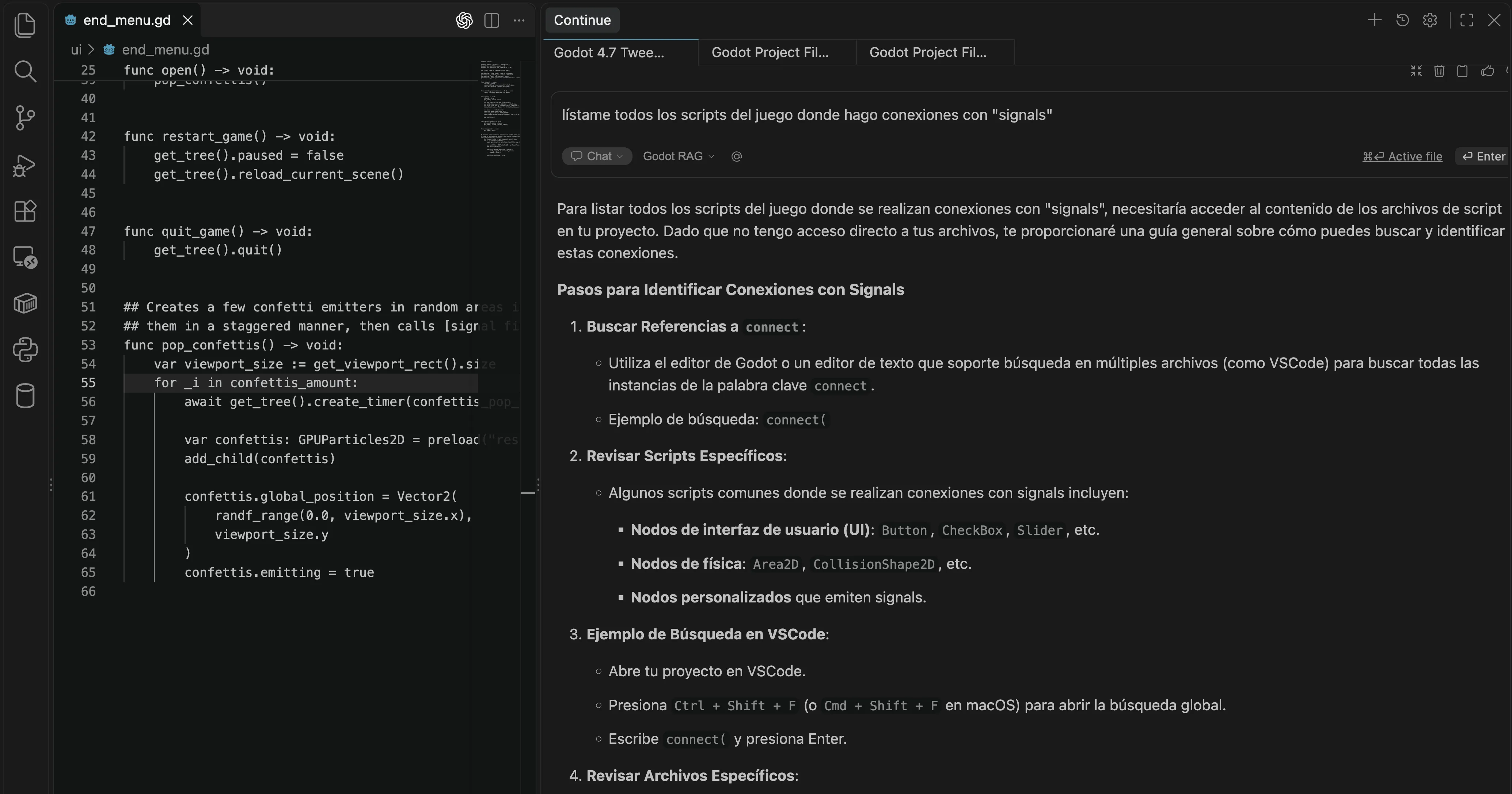Click the Active file link
1512x794 pixels.
[1402, 156]
